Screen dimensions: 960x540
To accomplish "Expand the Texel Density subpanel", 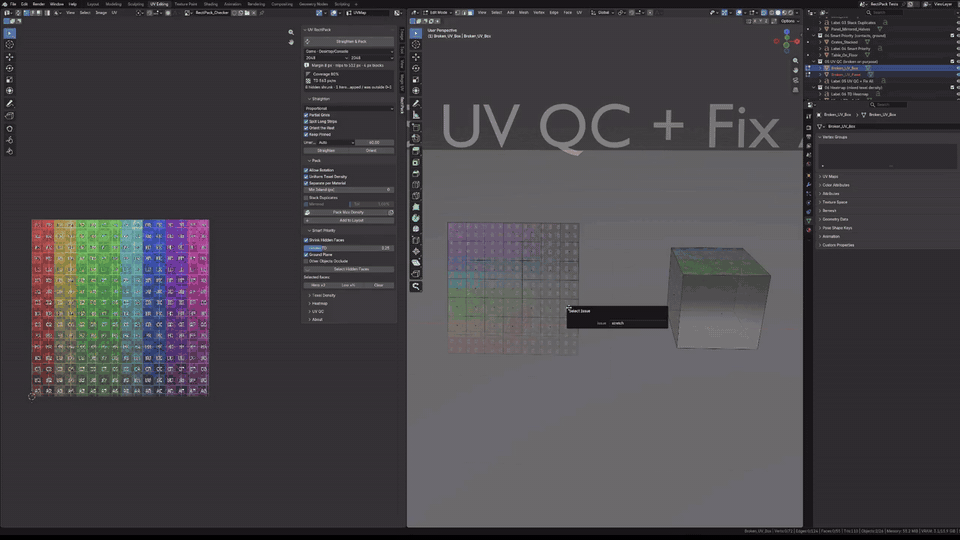I will point(323,295).
